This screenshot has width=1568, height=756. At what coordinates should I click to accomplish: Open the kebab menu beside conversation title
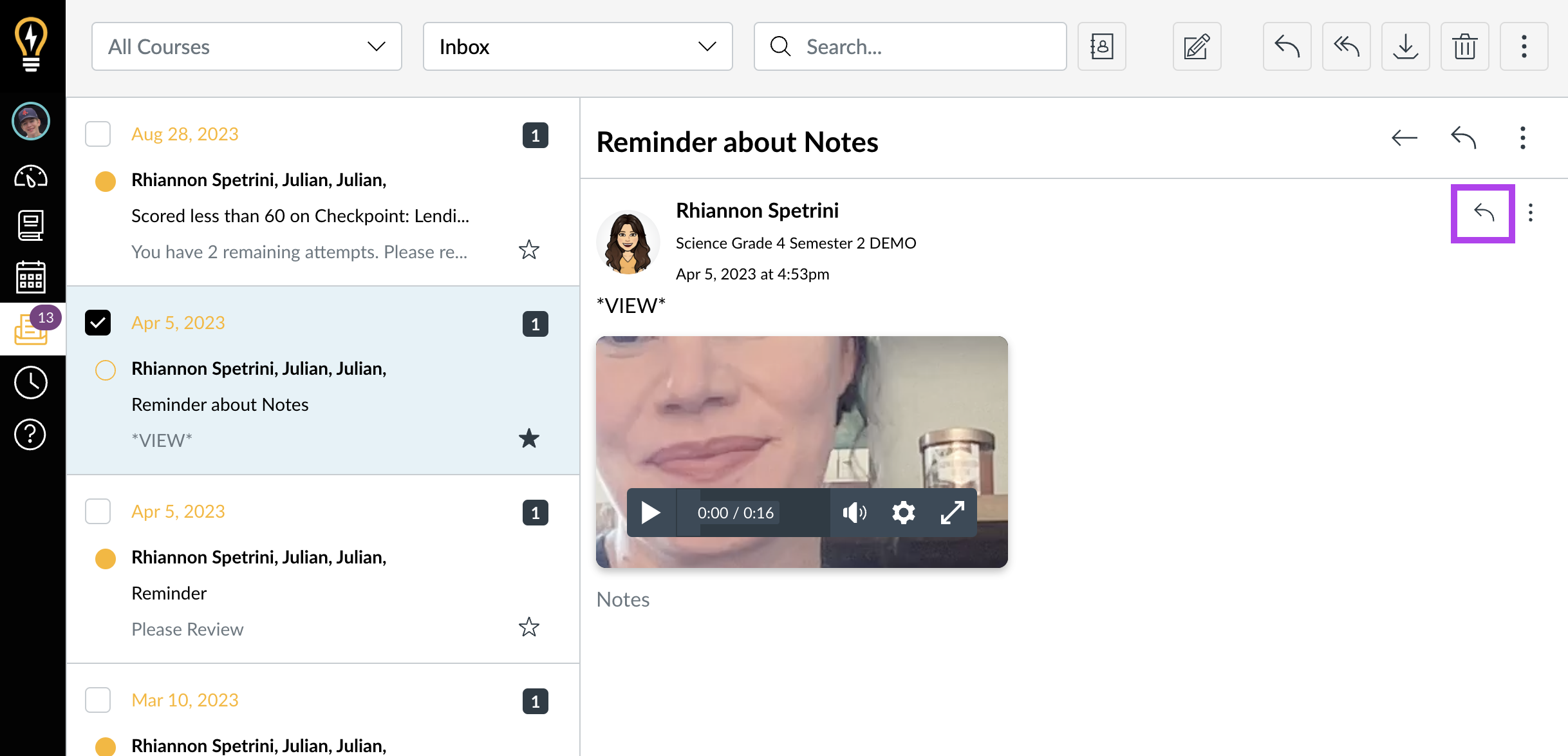click(x=1522, y=138)
